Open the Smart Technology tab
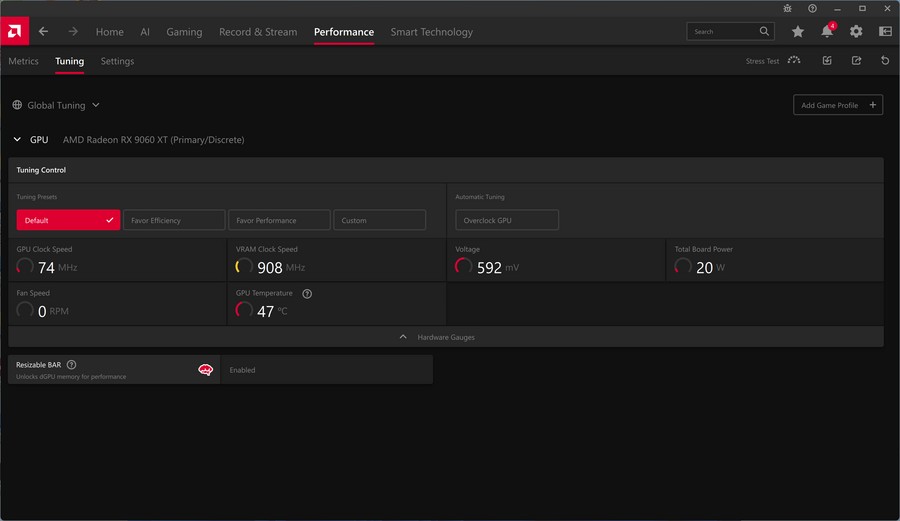Viewport: 900px width, 521px height. [x=432, y=32]
